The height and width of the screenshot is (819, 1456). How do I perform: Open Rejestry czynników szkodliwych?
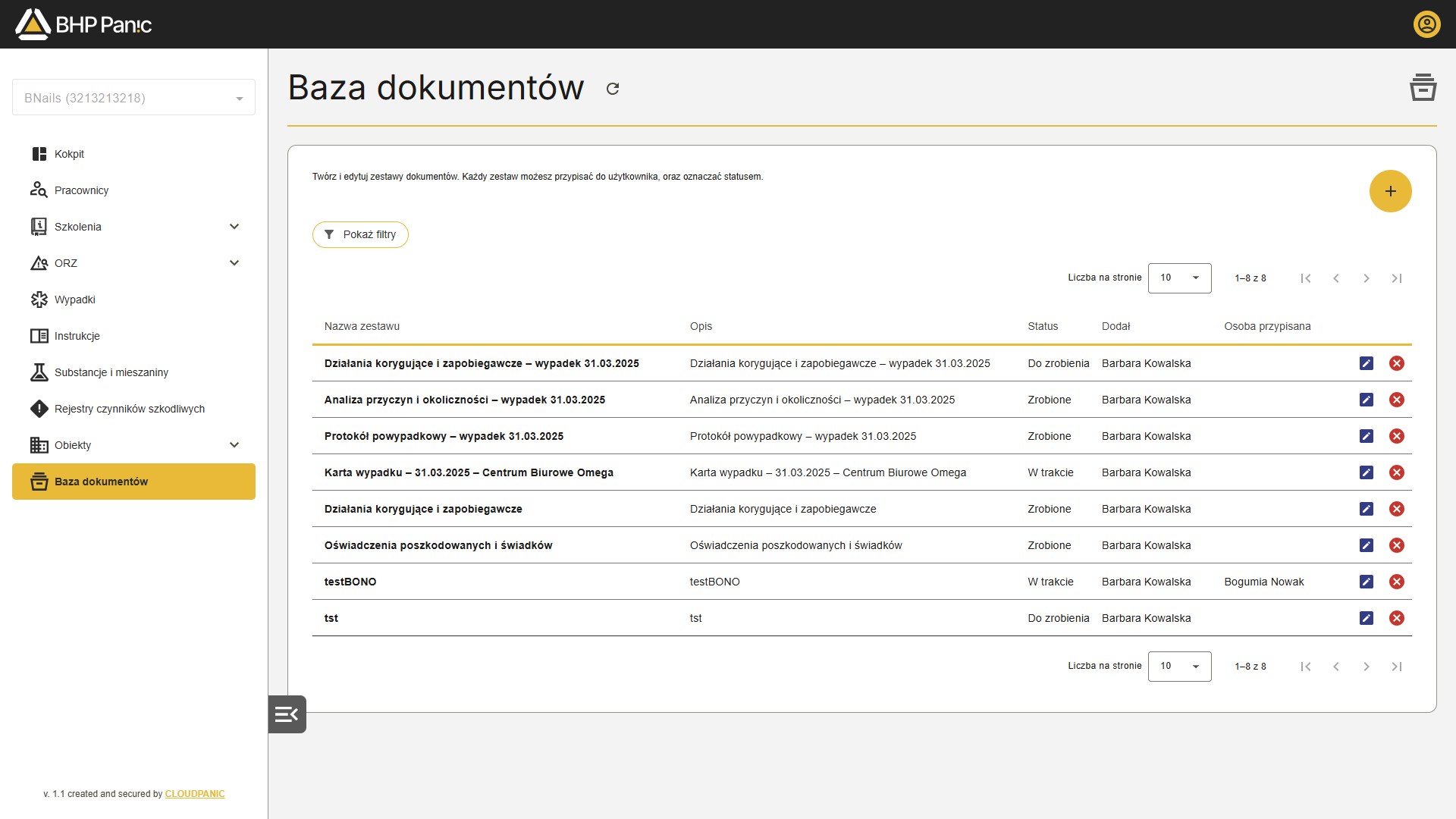(x=133, y=409)
